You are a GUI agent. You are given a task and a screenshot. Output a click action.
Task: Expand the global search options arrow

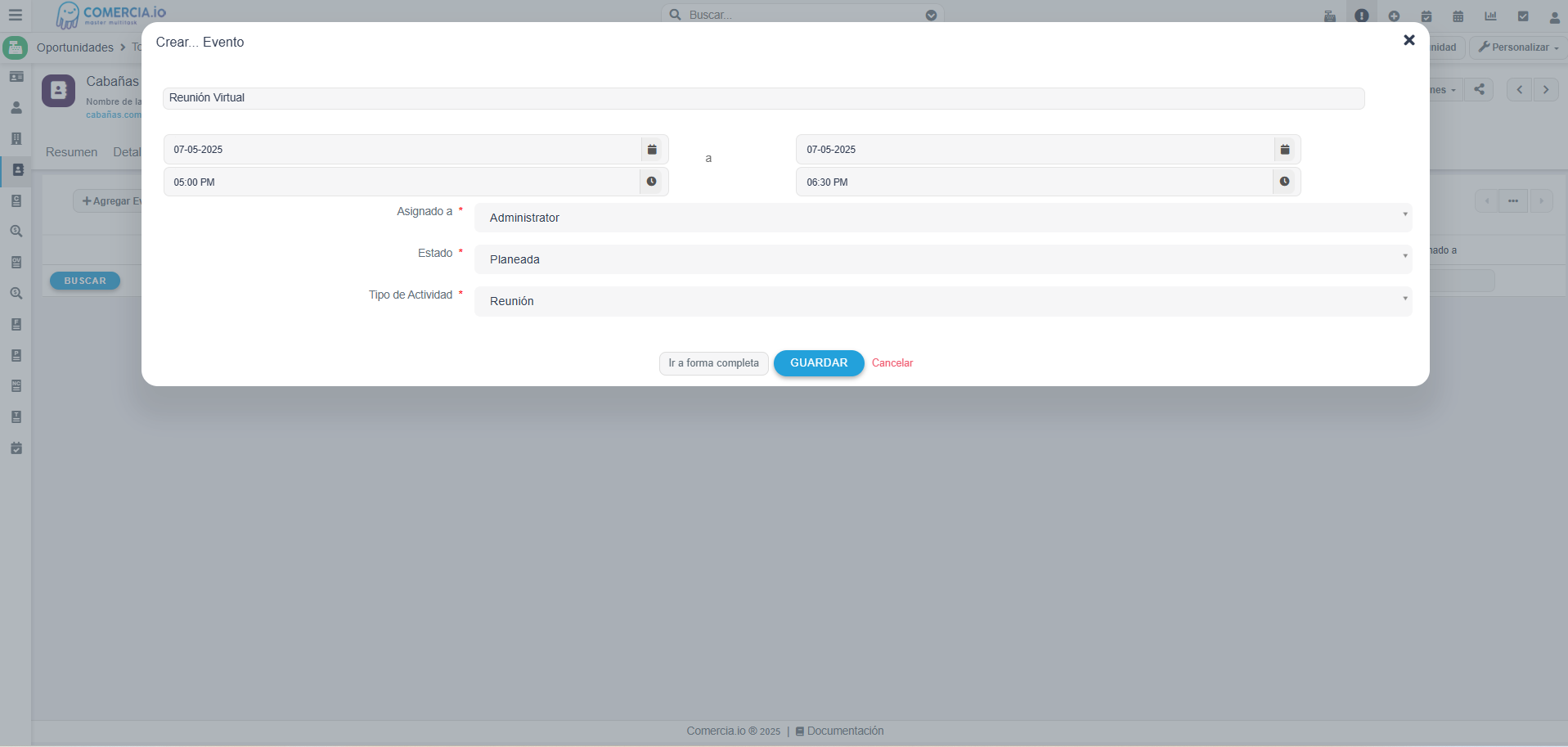[x=931, y=15]
